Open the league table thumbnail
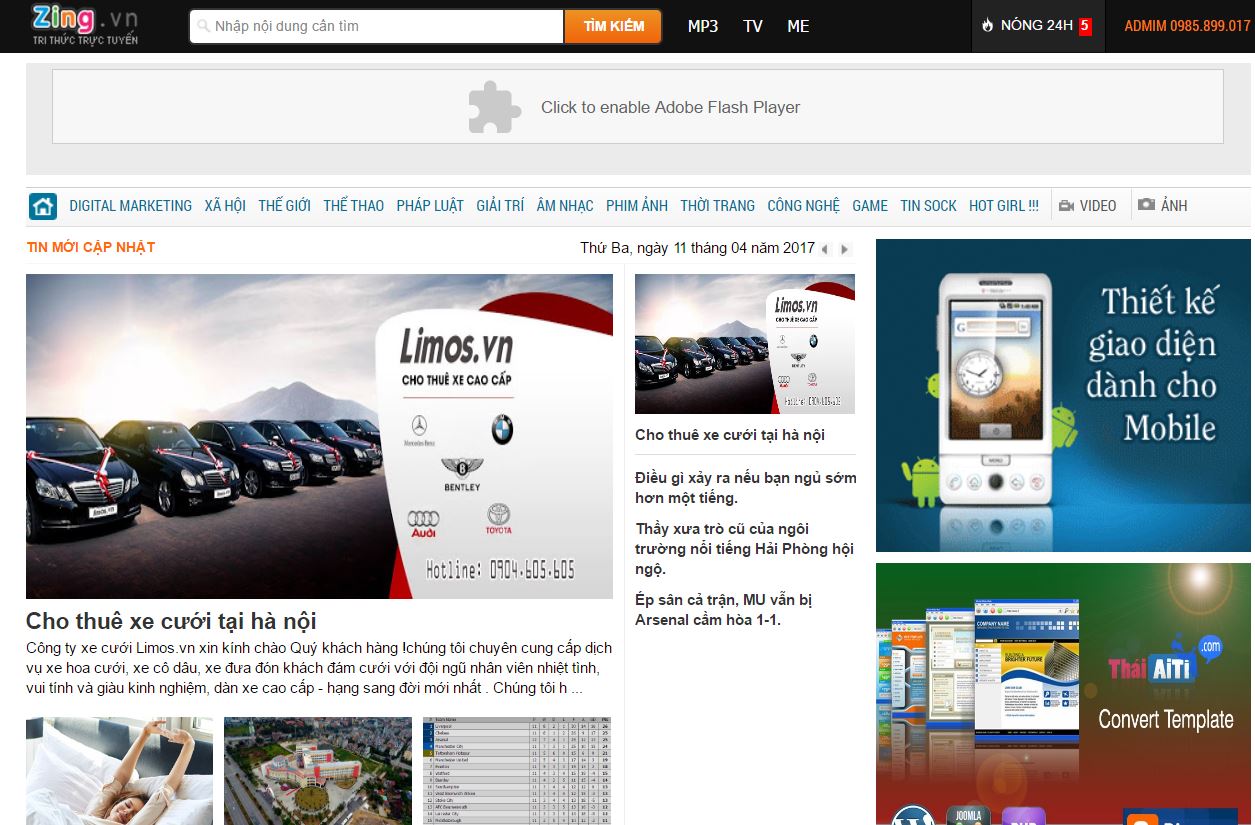This screenshot has height=825, width=1255. (517, 771)
